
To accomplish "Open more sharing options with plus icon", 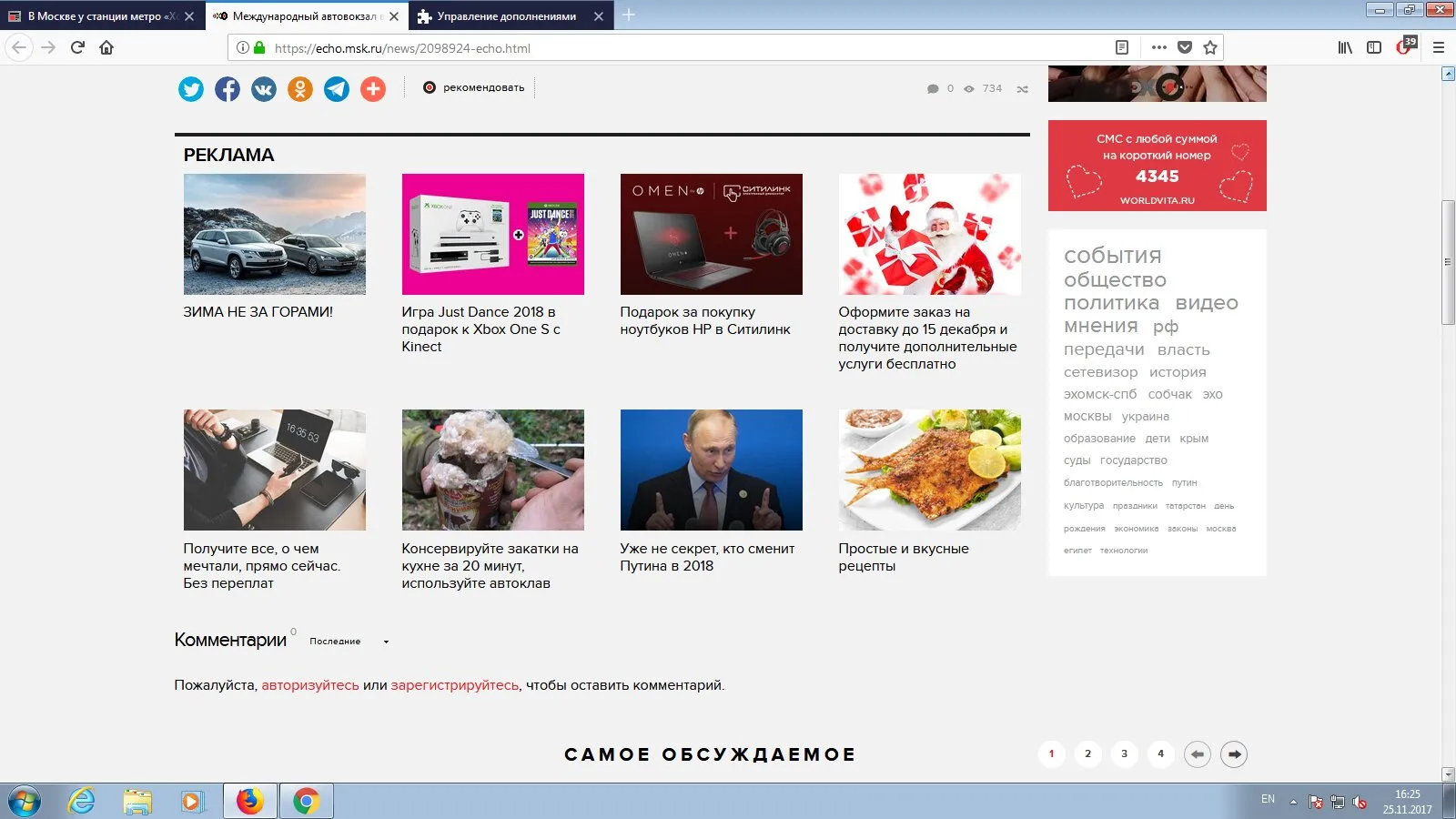I will tap(373, 89).
